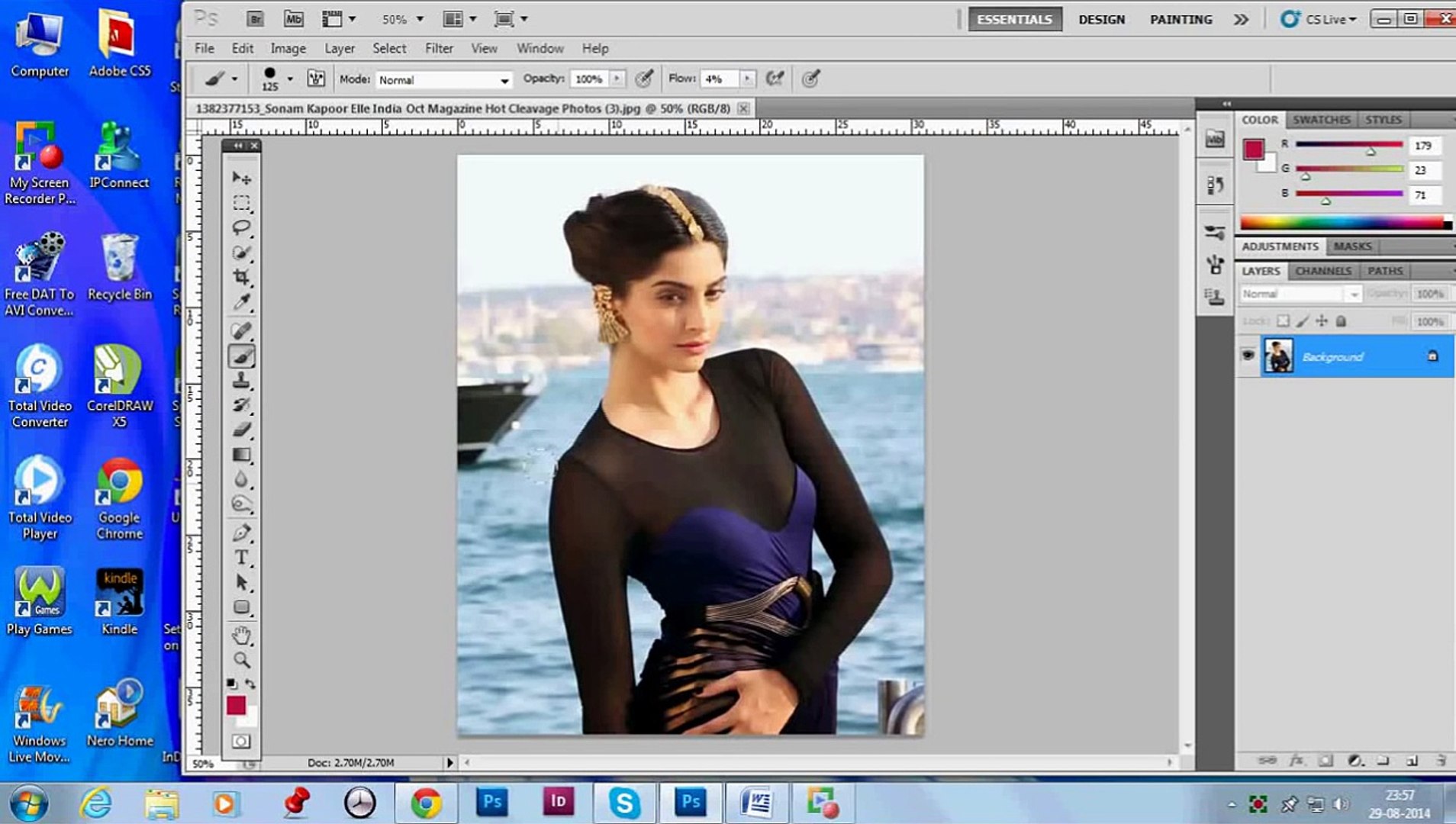Select the Eyedropper tool
Image resolution: width=1456 pixels, height=824 pixels.
click(x=241, y=302)
